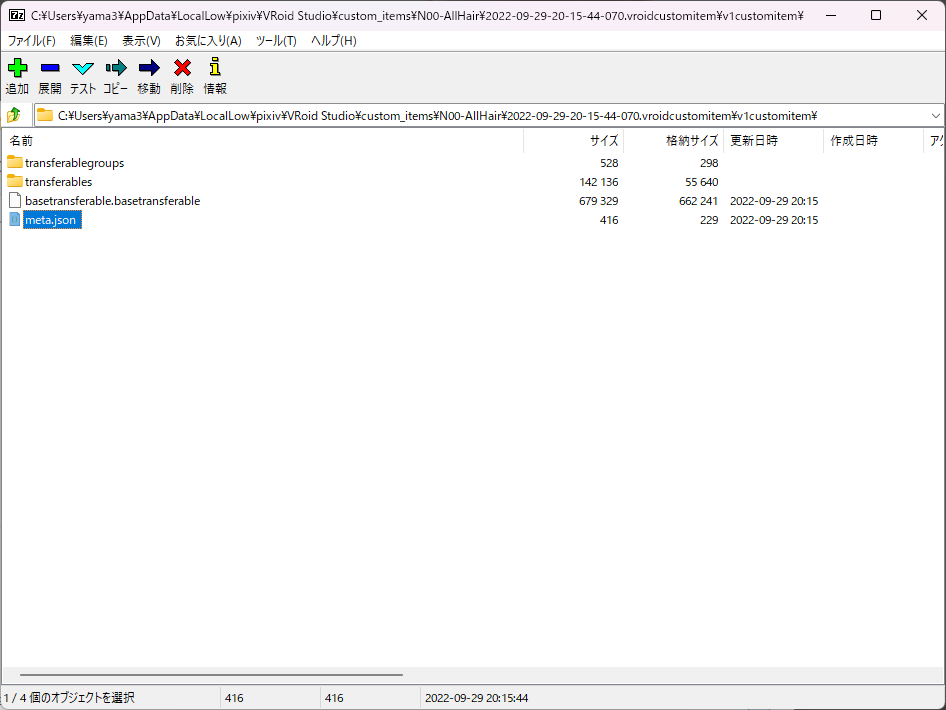Click the packed size value 662 241
946x710 pixels.
click(x=698, y=201)
